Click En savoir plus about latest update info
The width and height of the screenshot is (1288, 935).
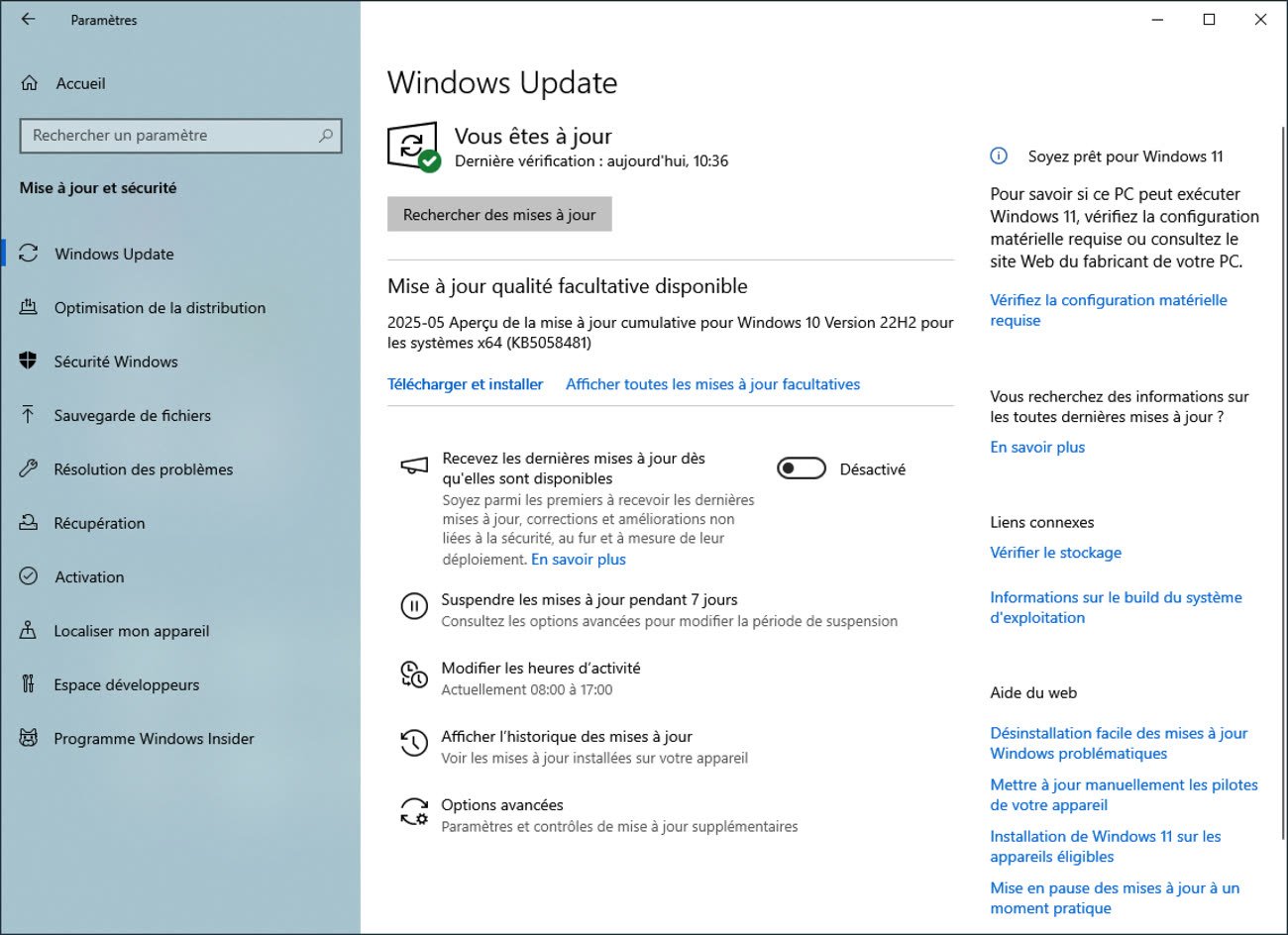pyautogui.click(x=1037, y=447)
